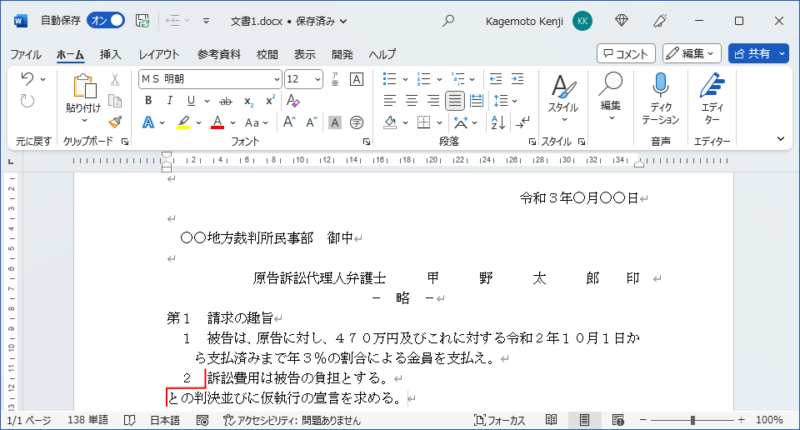Click the Dictation microphone icon

coord(661,84)
